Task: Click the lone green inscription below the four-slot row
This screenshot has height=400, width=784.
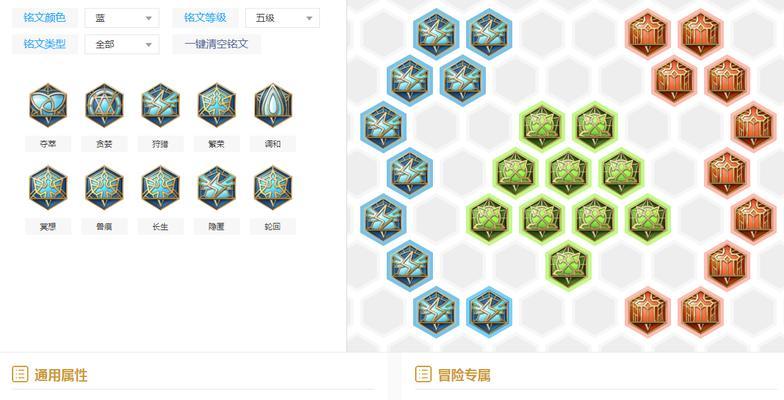Action: coord(568,266)
